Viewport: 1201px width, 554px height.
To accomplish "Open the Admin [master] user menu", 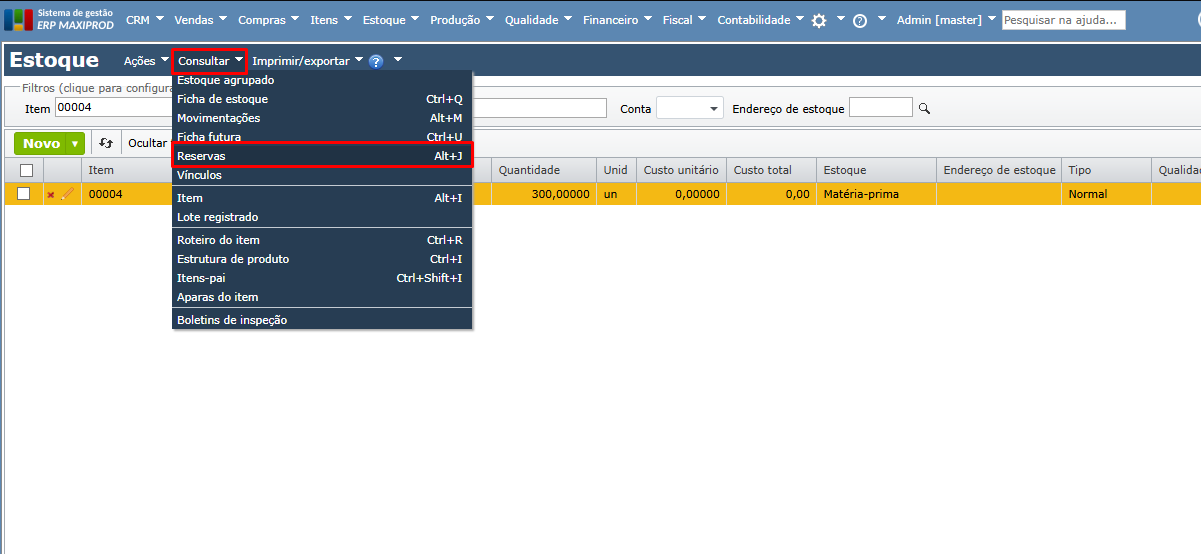I will 947,20.
